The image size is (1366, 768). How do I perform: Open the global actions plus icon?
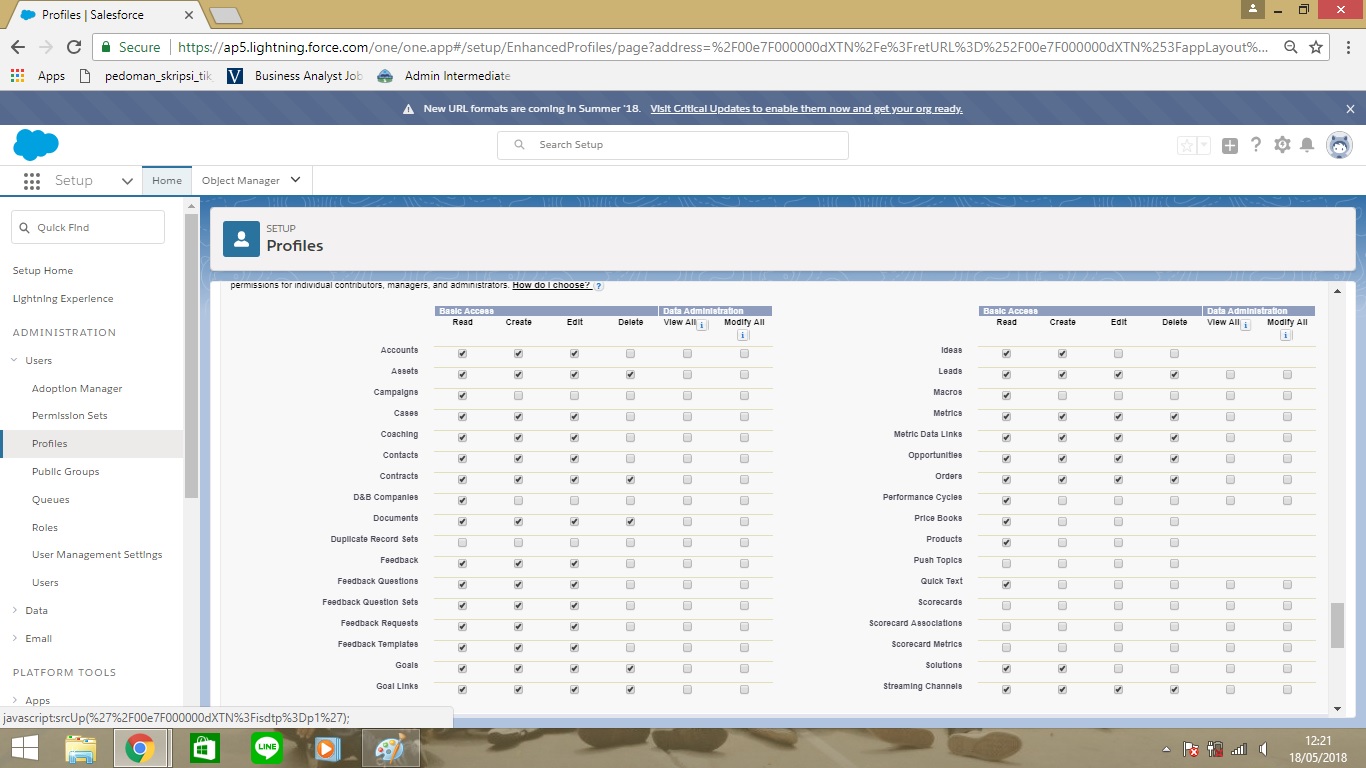click(x=1230, y=145)
